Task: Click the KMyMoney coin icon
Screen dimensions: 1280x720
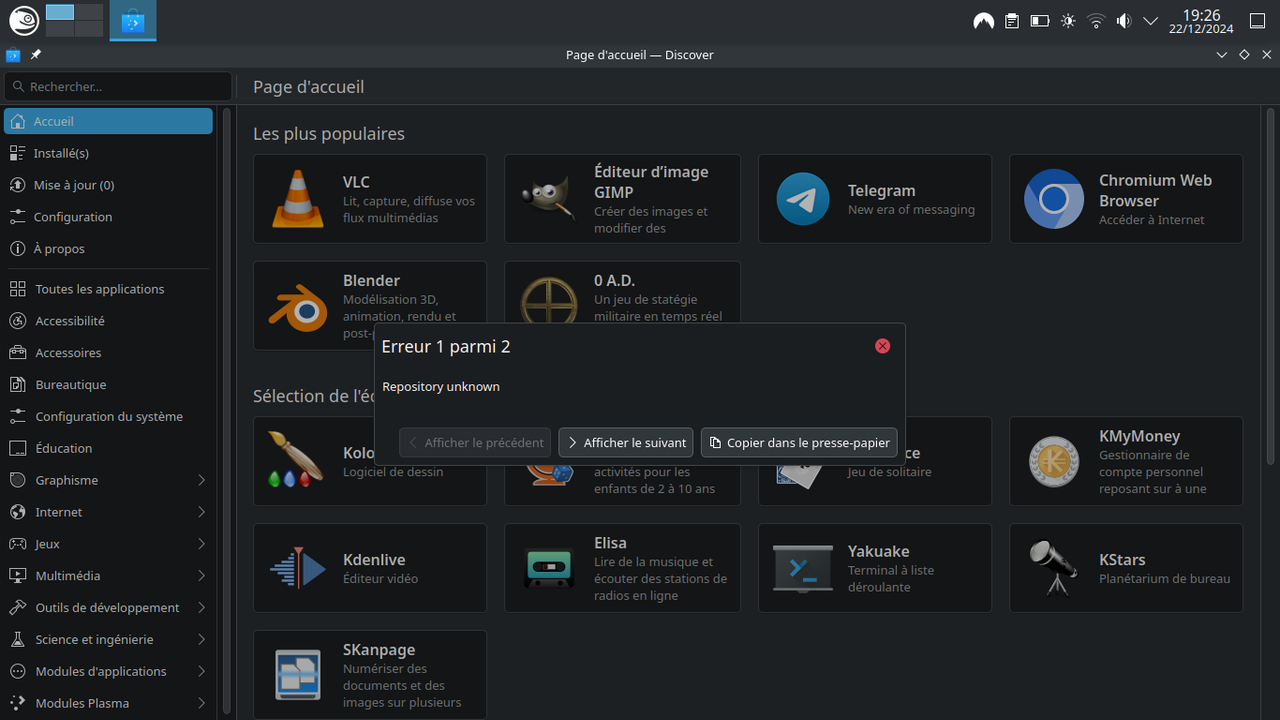Action: click(x=1054, y=461)
